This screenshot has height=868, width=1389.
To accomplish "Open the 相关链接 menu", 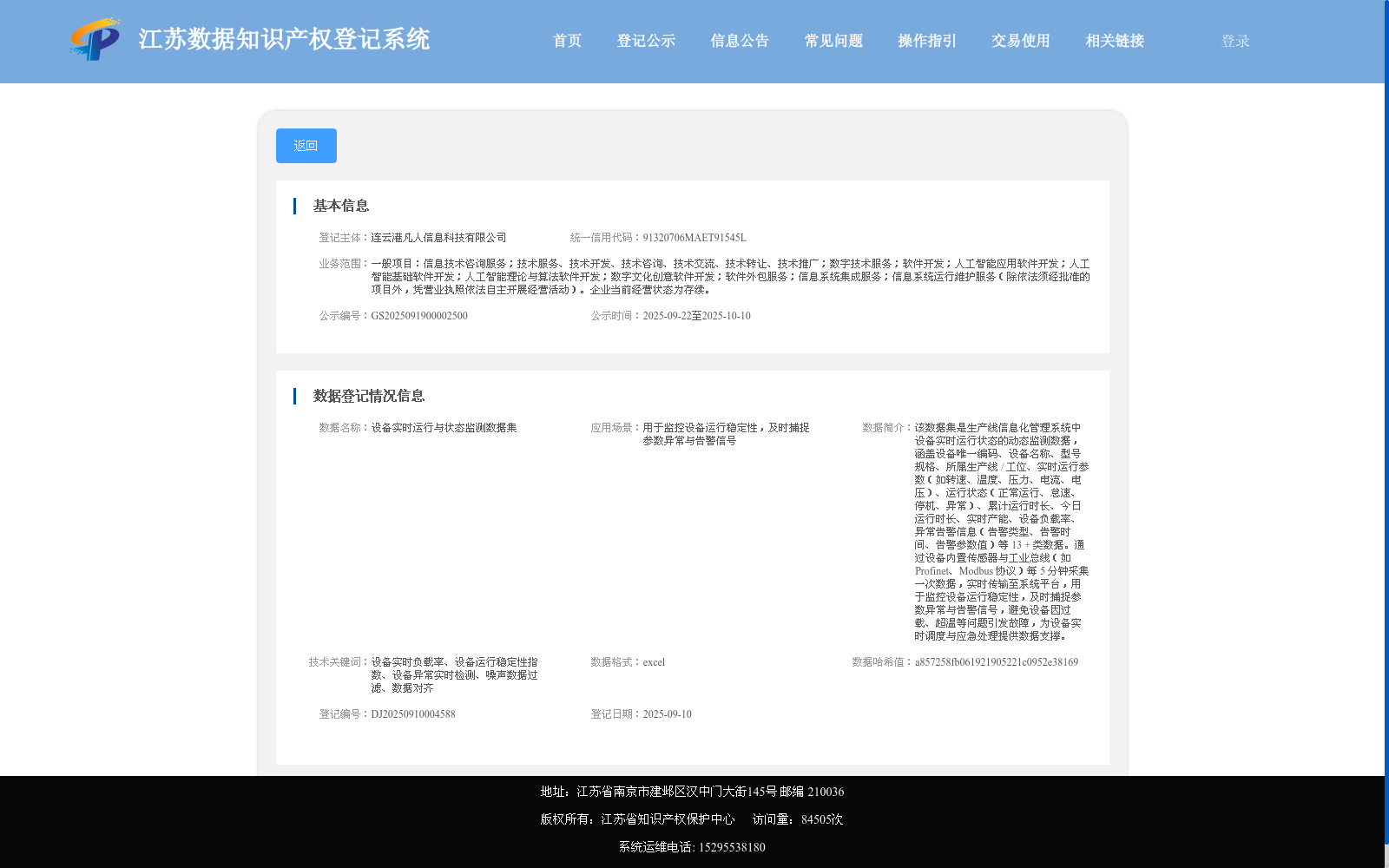I will point(1115,41).
